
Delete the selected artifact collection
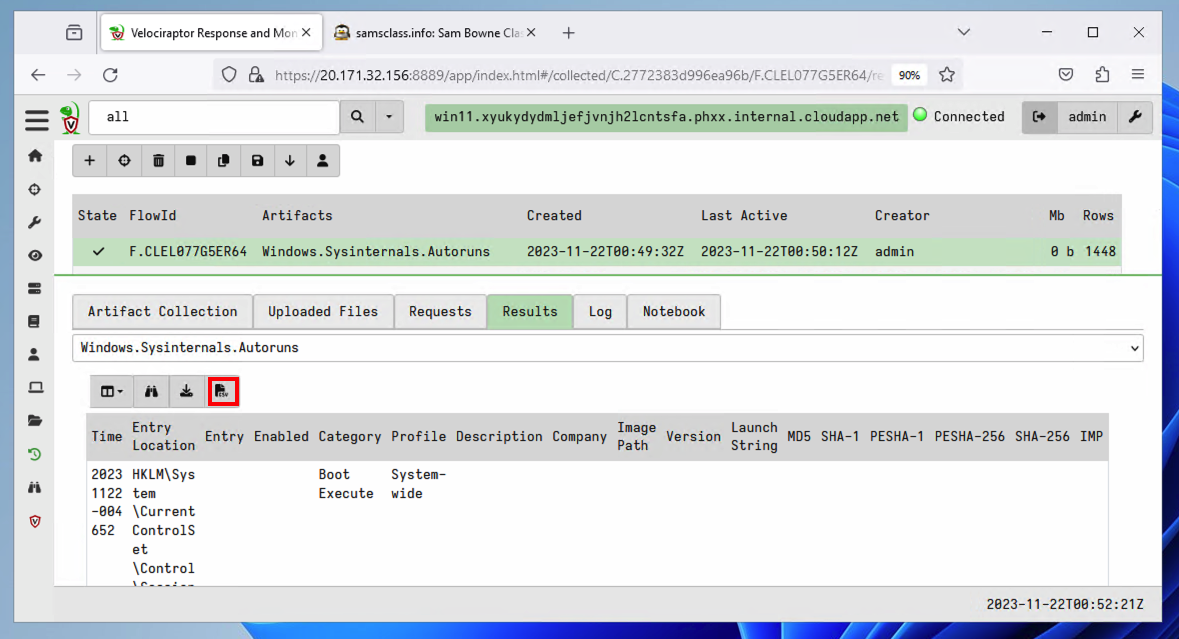158,161
